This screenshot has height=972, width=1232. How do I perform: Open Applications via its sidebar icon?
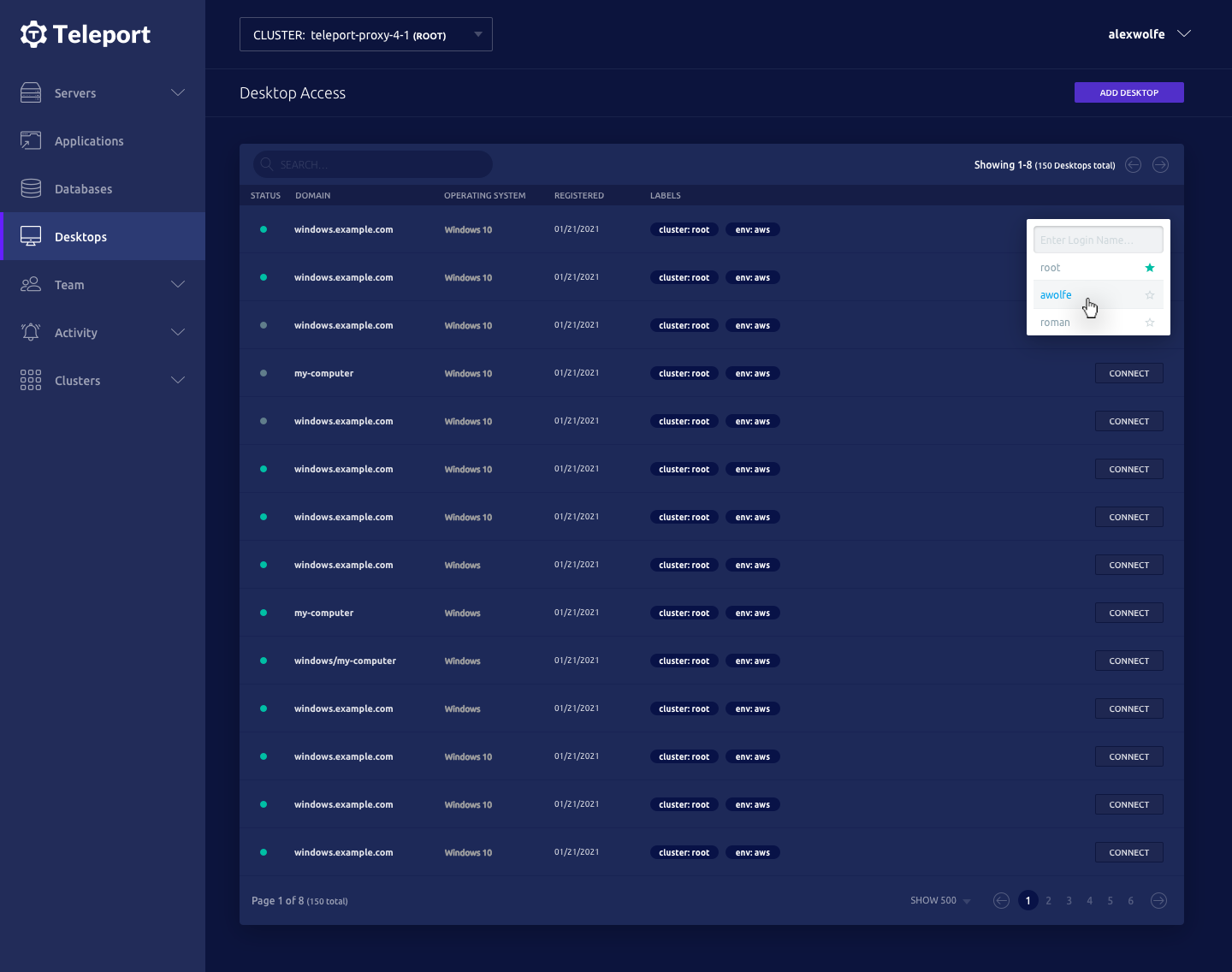(x=31, y=140)
